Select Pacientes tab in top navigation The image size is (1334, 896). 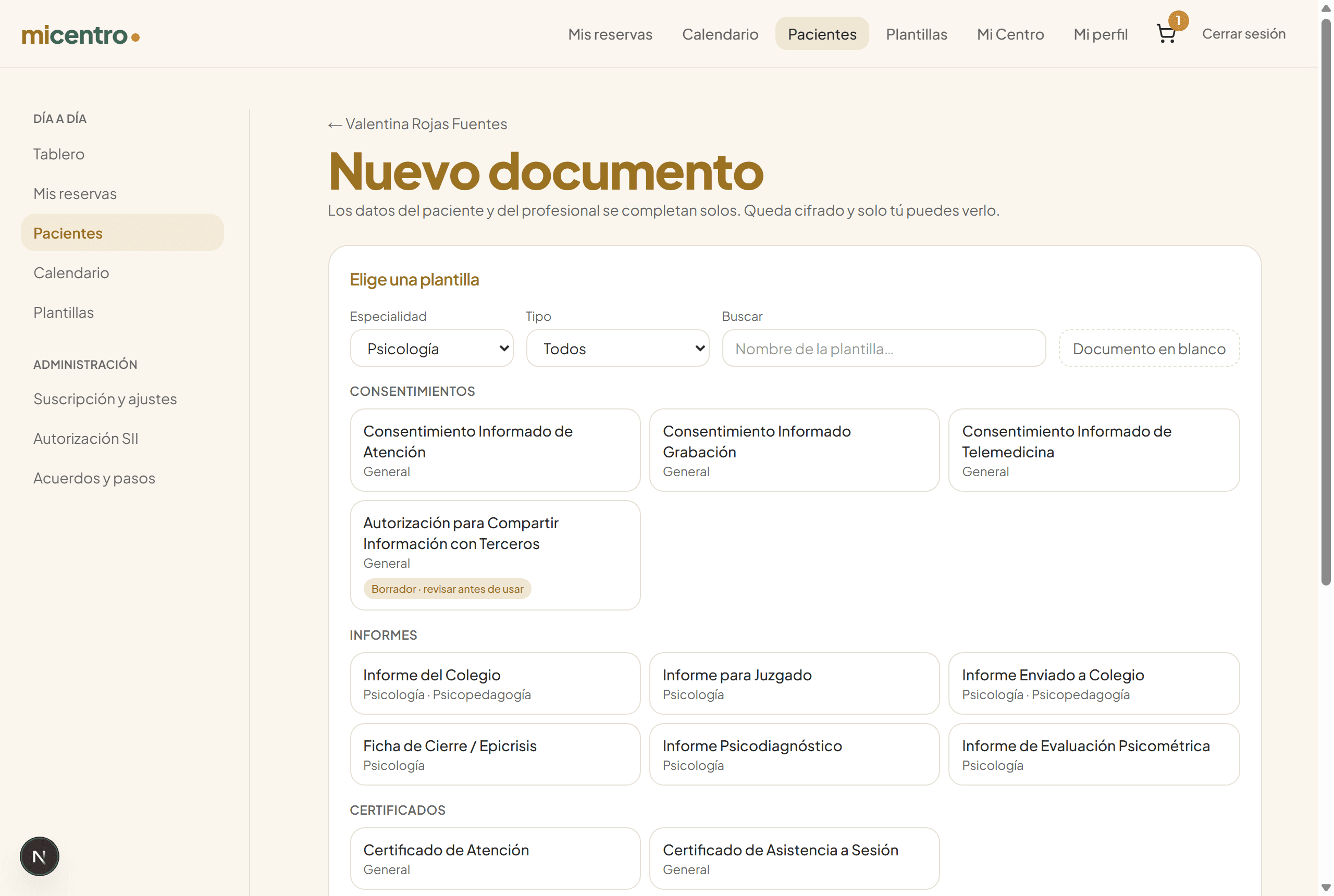822,34
